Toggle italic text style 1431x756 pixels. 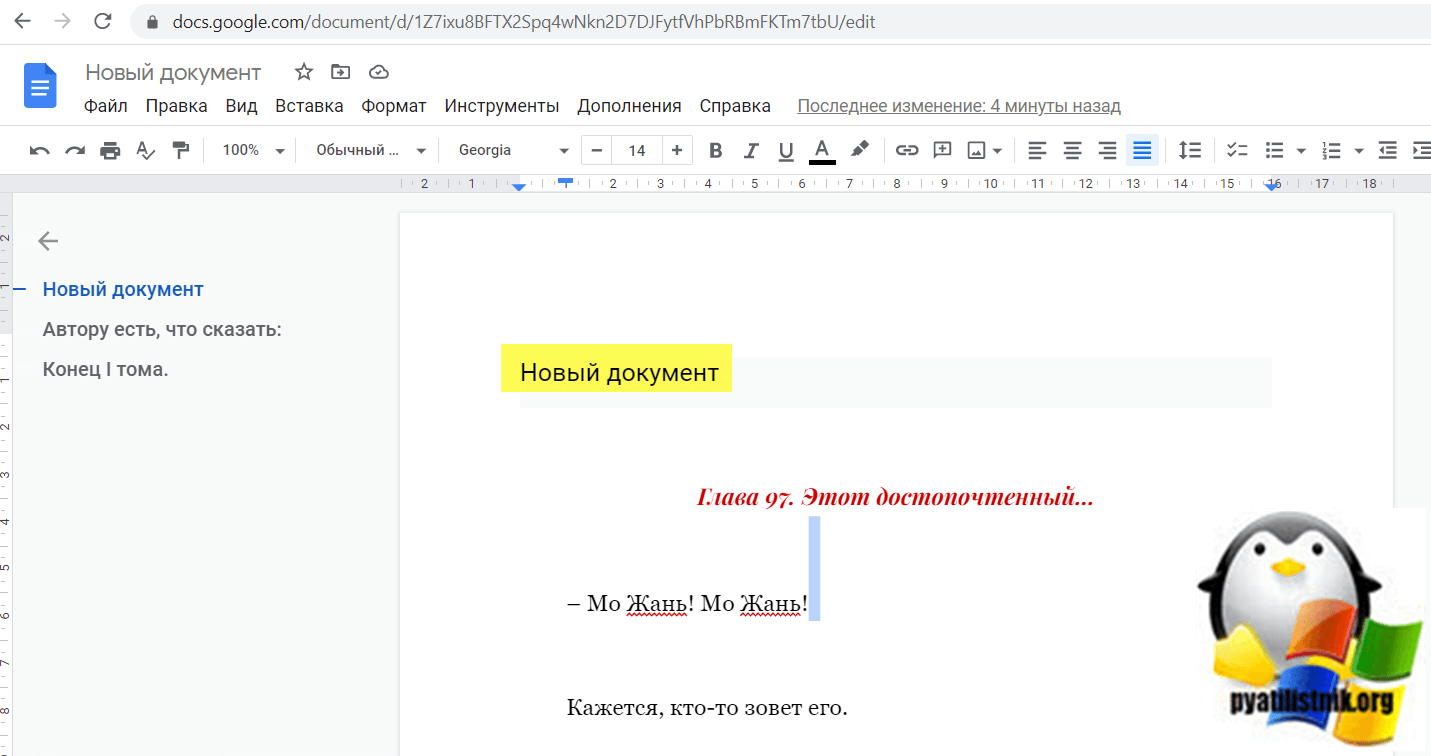point(751,151)
